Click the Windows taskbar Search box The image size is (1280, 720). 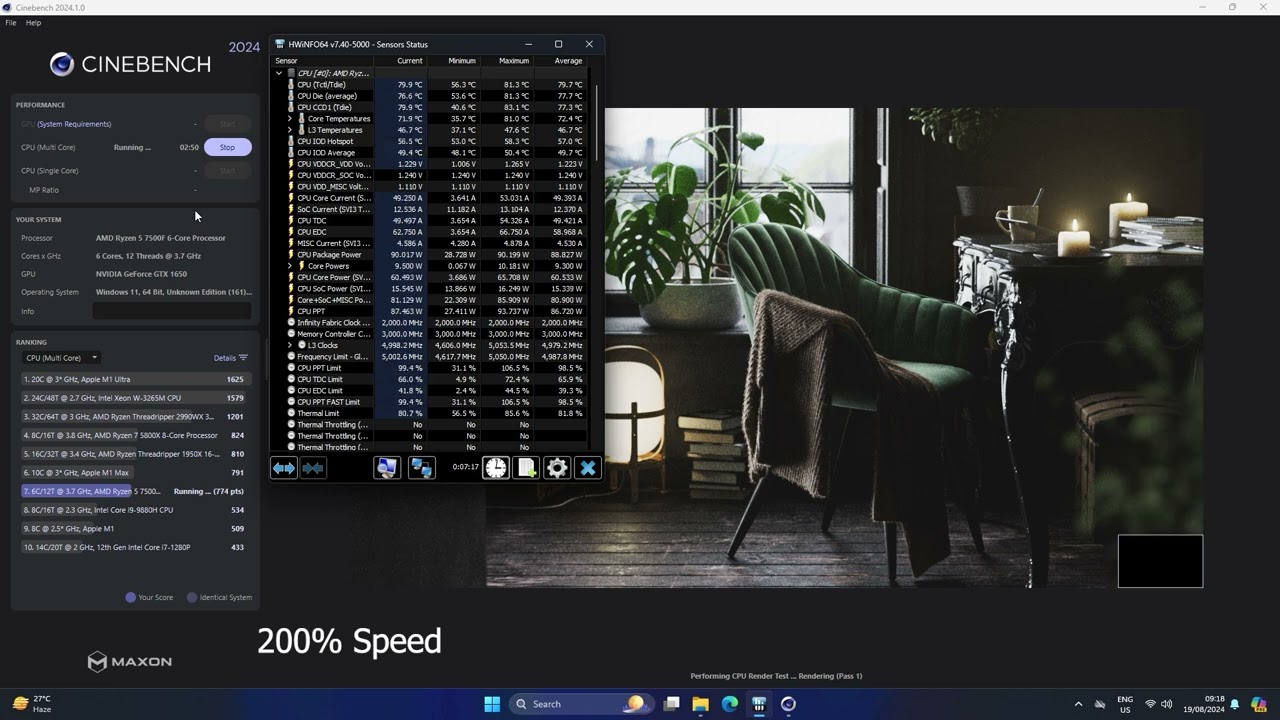tap(580, 704)
